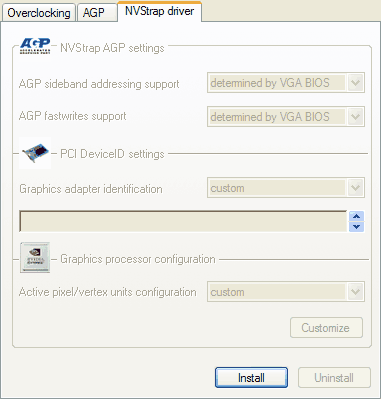Screen dimensions: 381x399
Task: Click the Customize button
Action: pos(326,328)
